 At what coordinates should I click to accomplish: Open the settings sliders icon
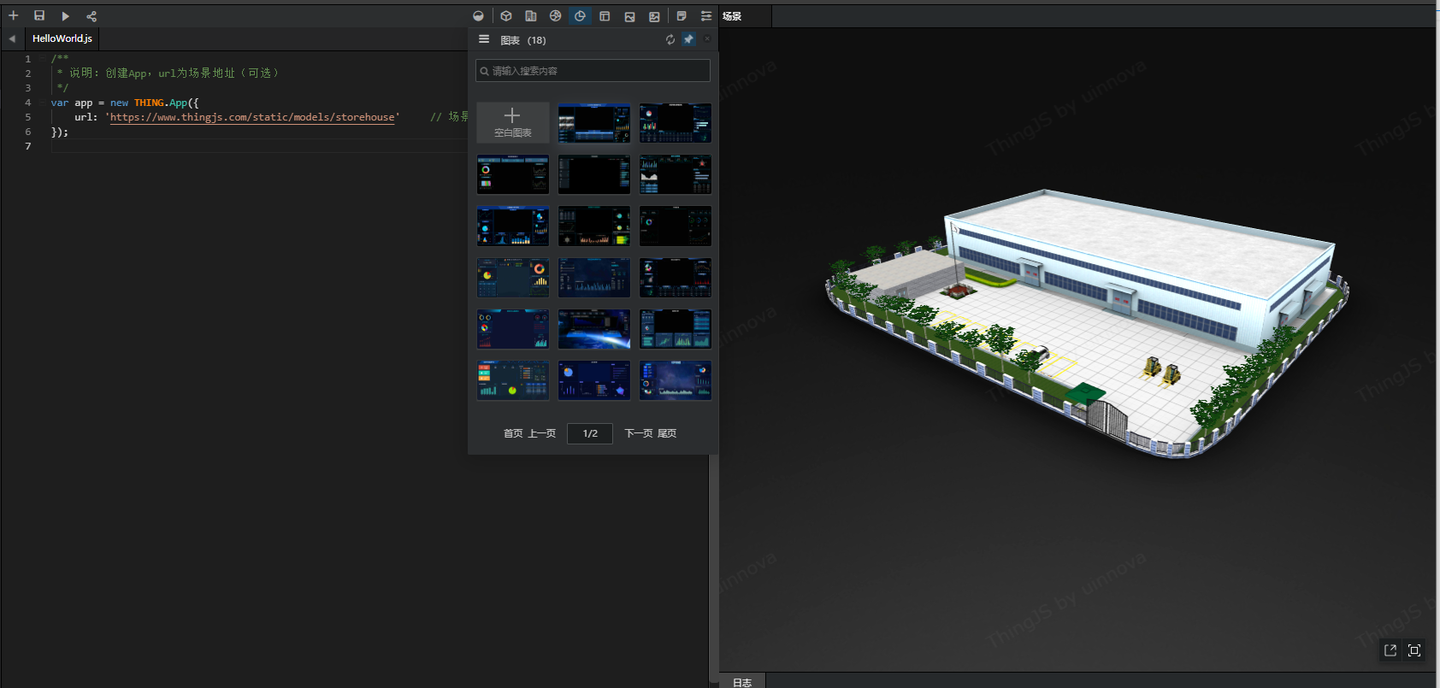pyautogui.click(x=706, y=16)
